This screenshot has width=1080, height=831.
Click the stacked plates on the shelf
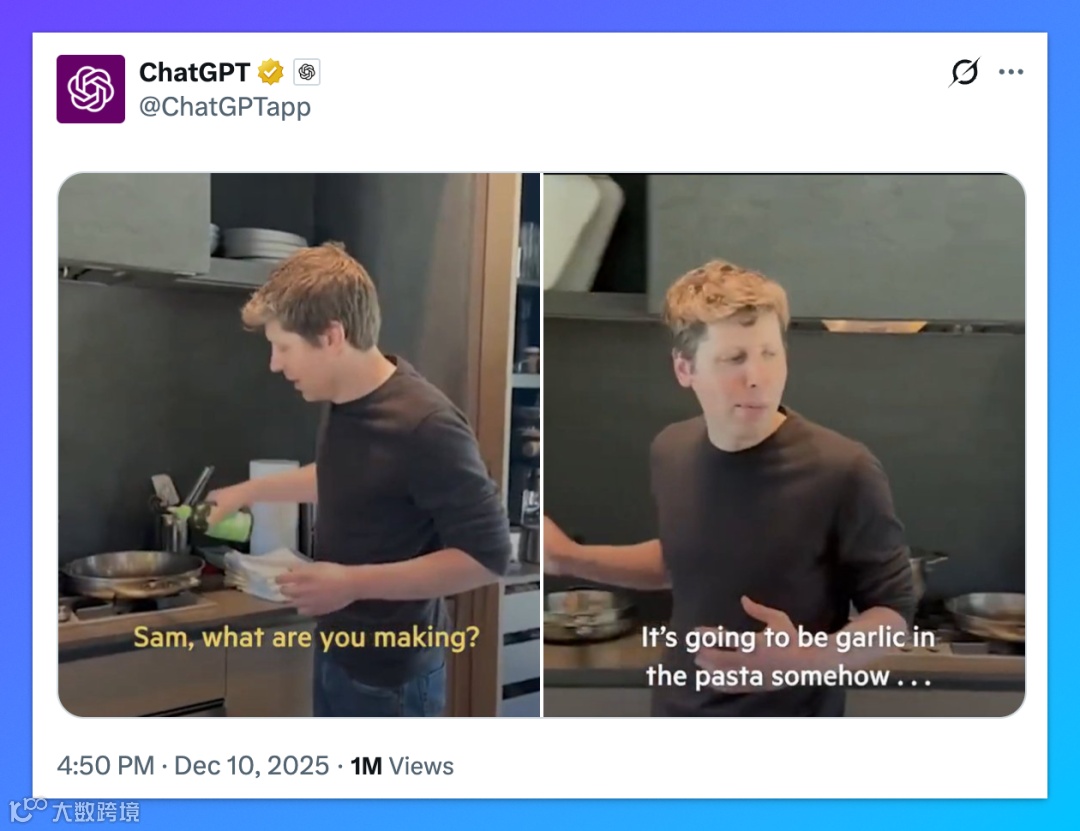pyautogui.click(x=262, y=243)
